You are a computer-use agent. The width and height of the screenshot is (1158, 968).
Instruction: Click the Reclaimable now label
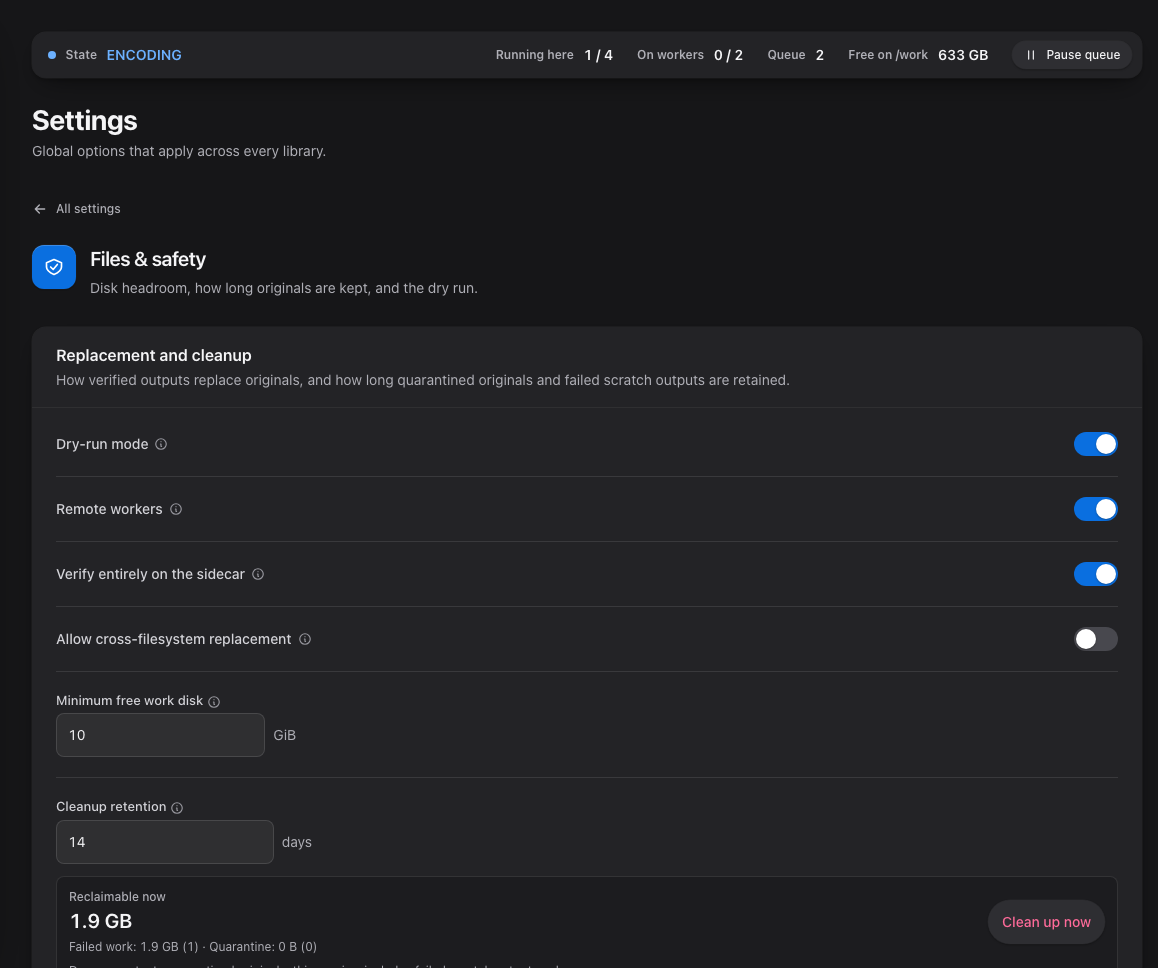(117, 896)
